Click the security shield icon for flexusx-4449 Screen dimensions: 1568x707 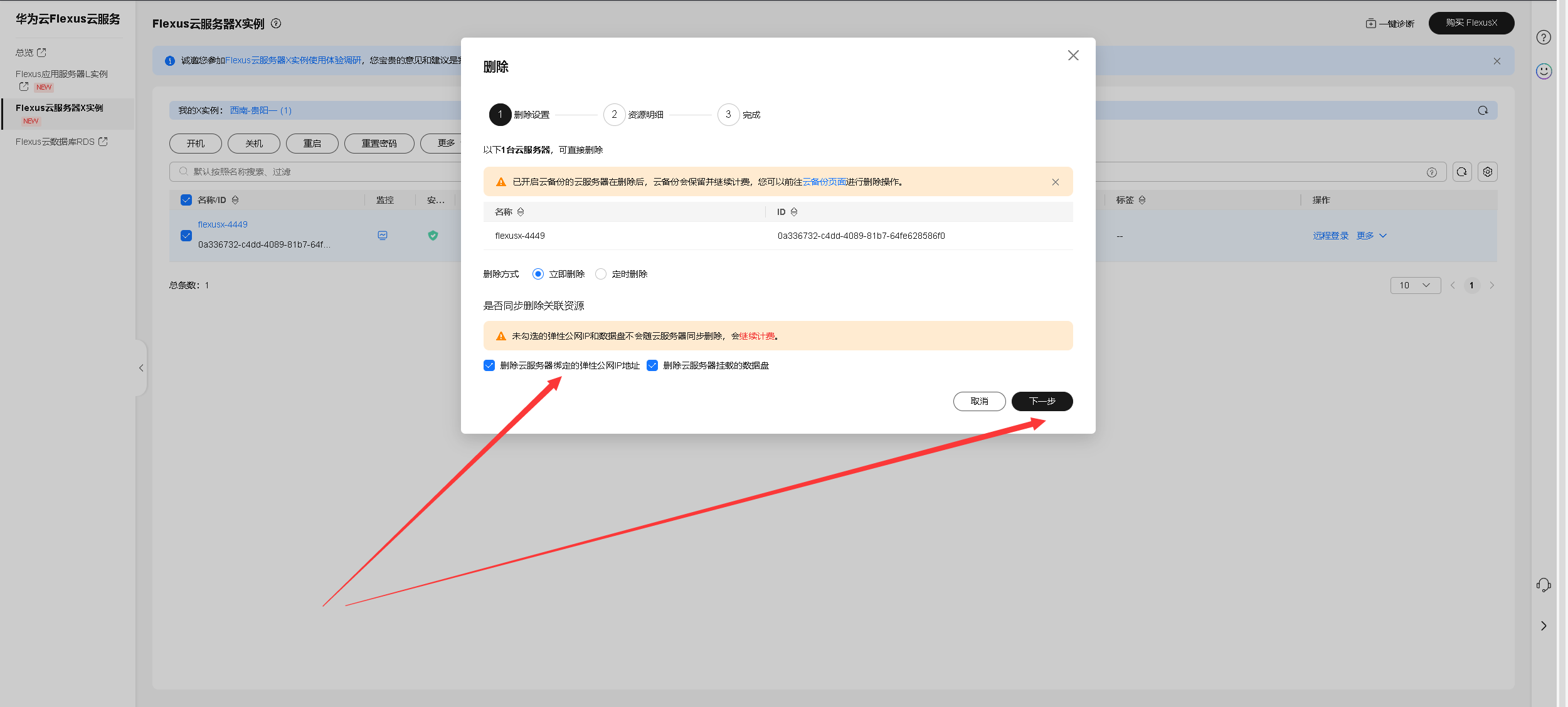click(433, 235)
